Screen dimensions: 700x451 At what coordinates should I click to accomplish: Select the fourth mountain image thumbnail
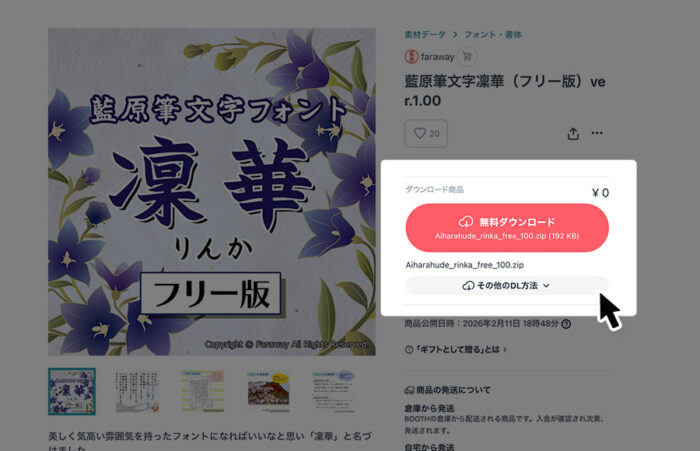(x=268, y=391)
